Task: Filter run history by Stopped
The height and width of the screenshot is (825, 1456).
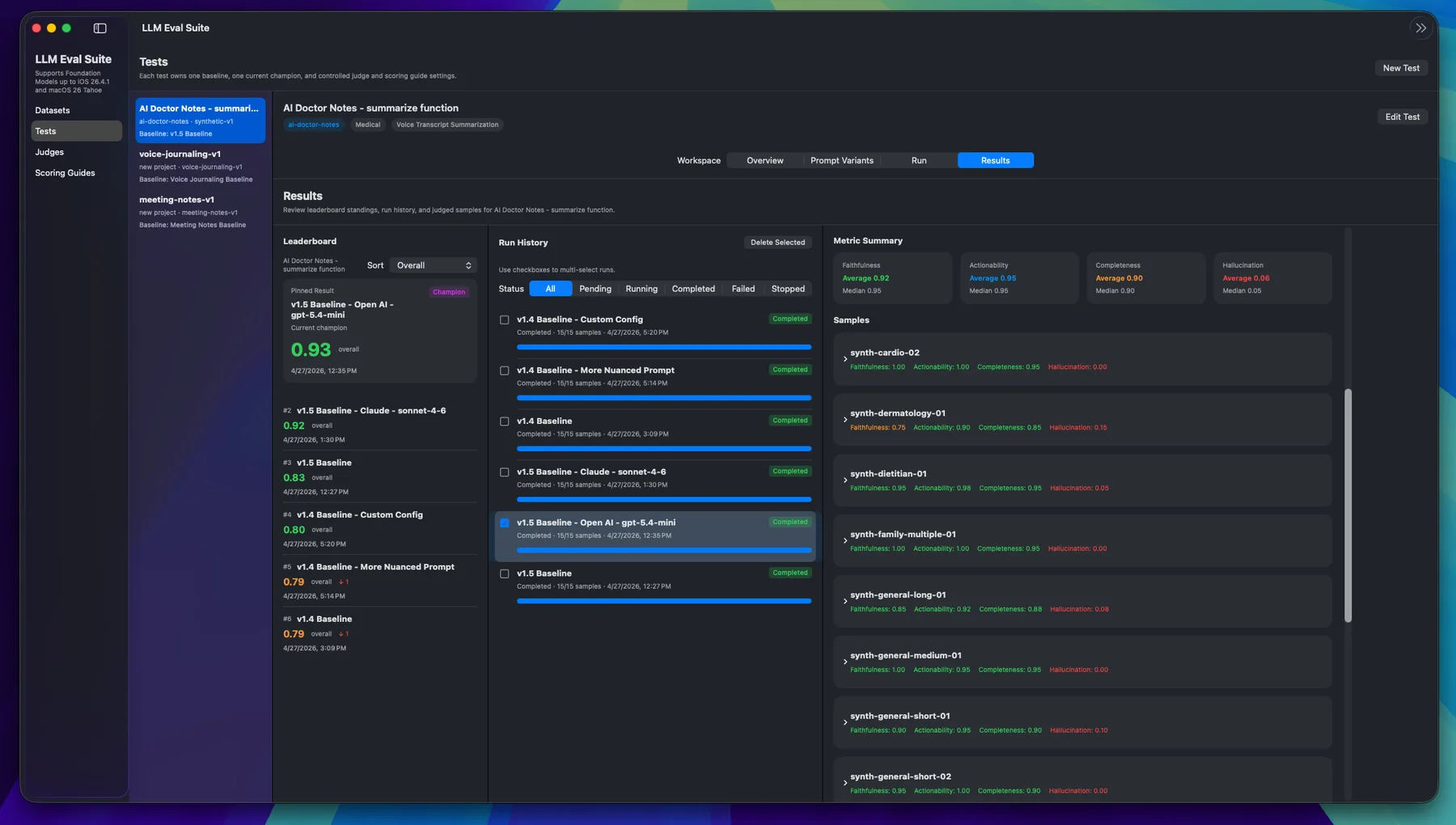Action: (788, 289)
